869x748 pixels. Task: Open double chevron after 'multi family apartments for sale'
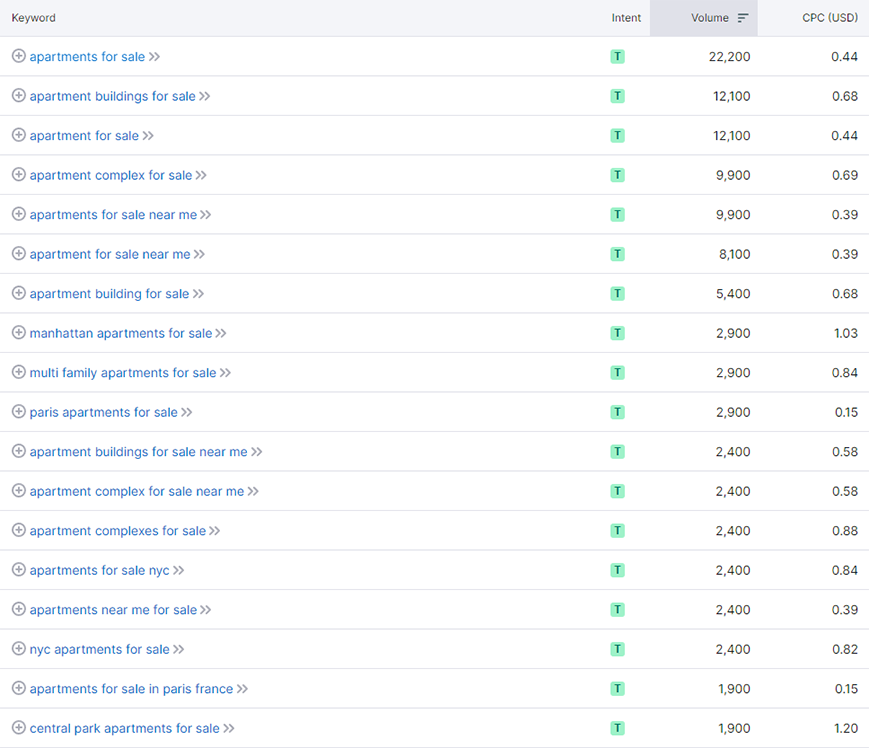coord(225,373)
